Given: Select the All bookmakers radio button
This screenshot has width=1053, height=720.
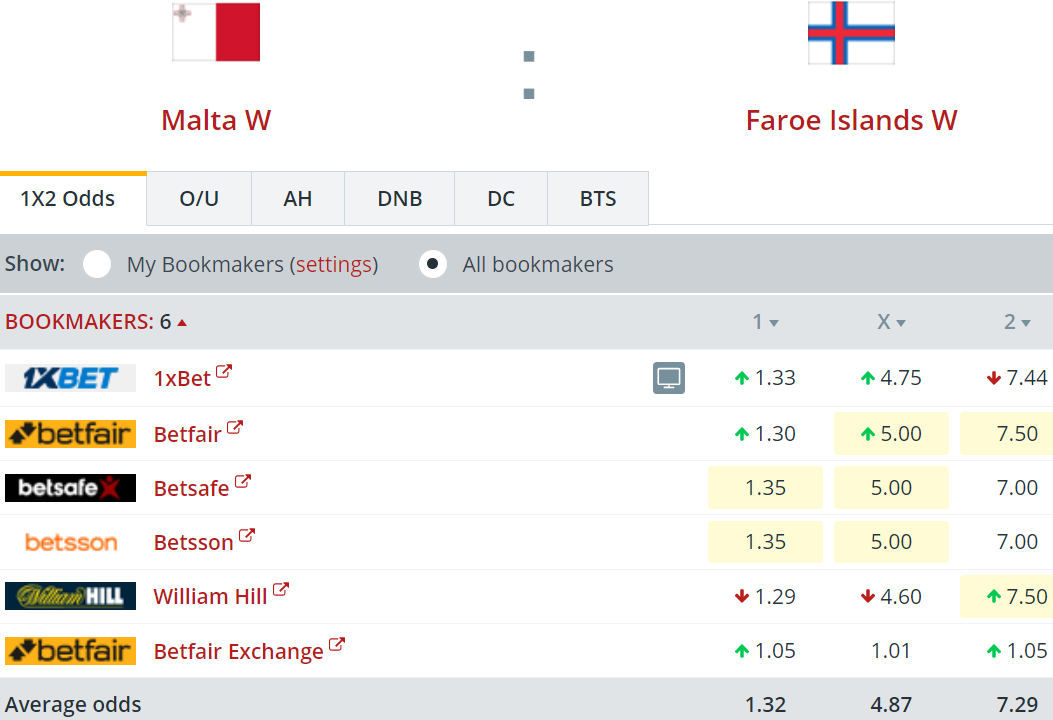Looking at the screenshot, I should click(x=432, y=264).
